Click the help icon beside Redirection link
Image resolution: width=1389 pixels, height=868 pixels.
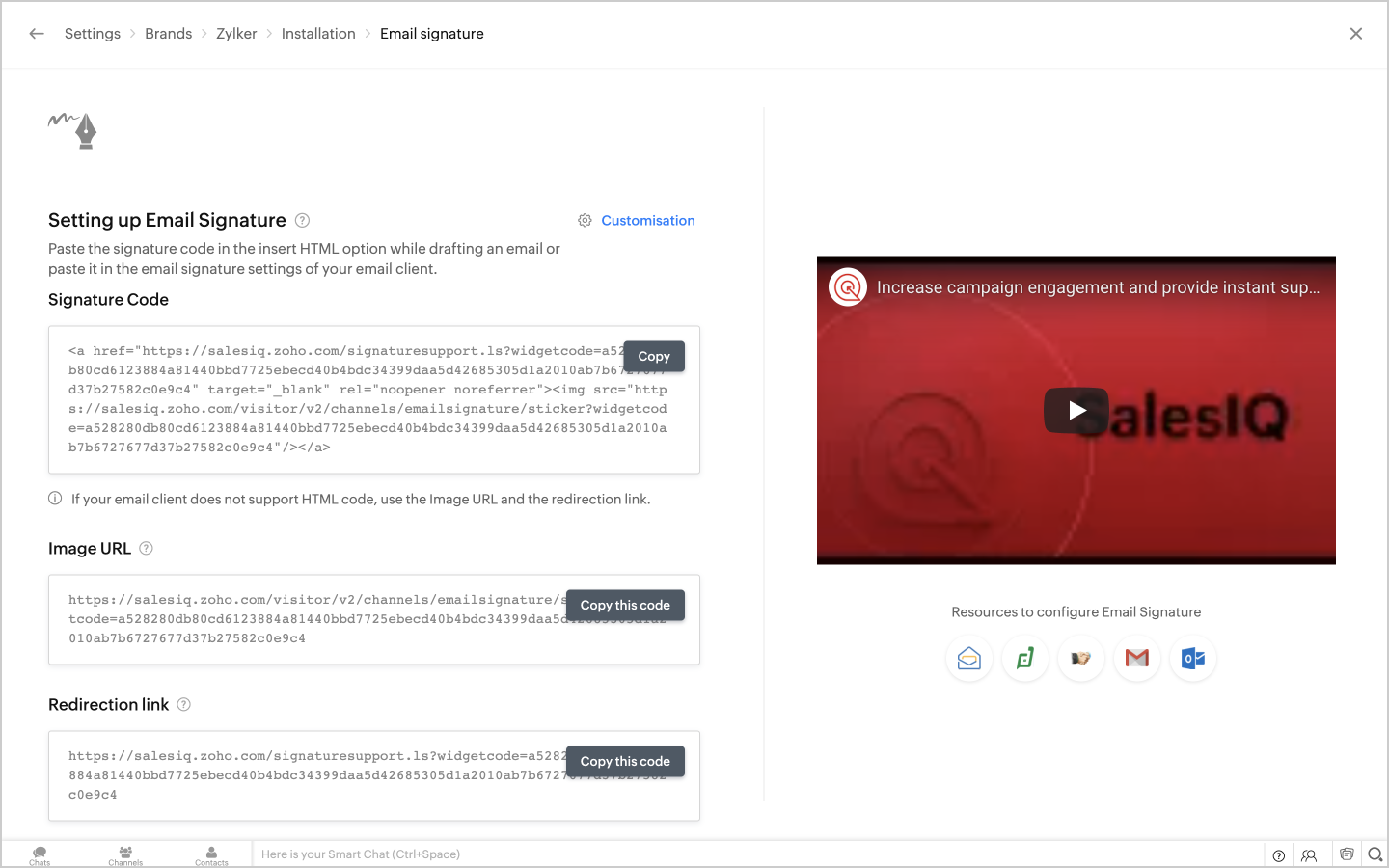[183, 705]
